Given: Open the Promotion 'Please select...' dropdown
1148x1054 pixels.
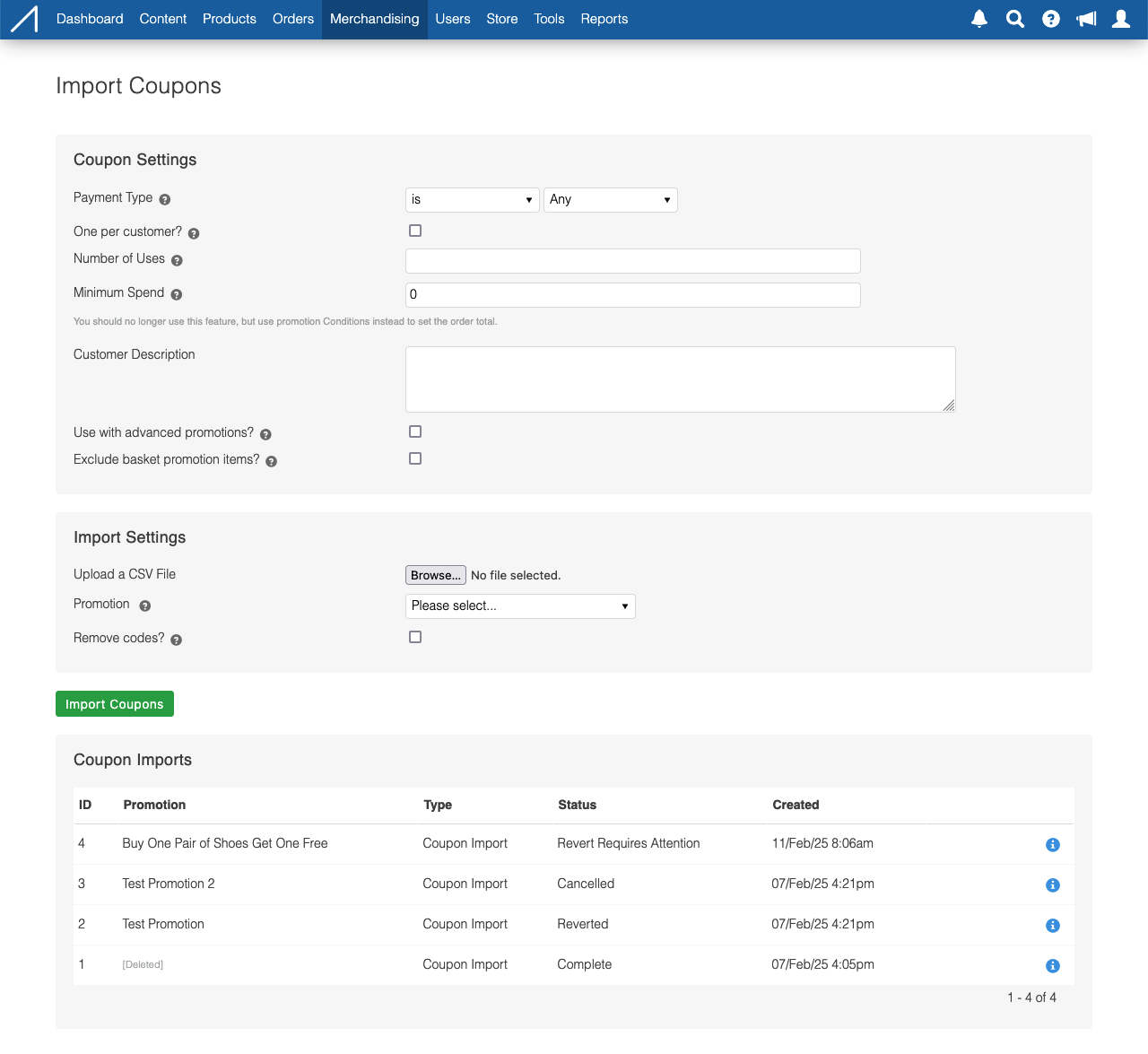Looking at the screenshot, I should click(520, 606).
